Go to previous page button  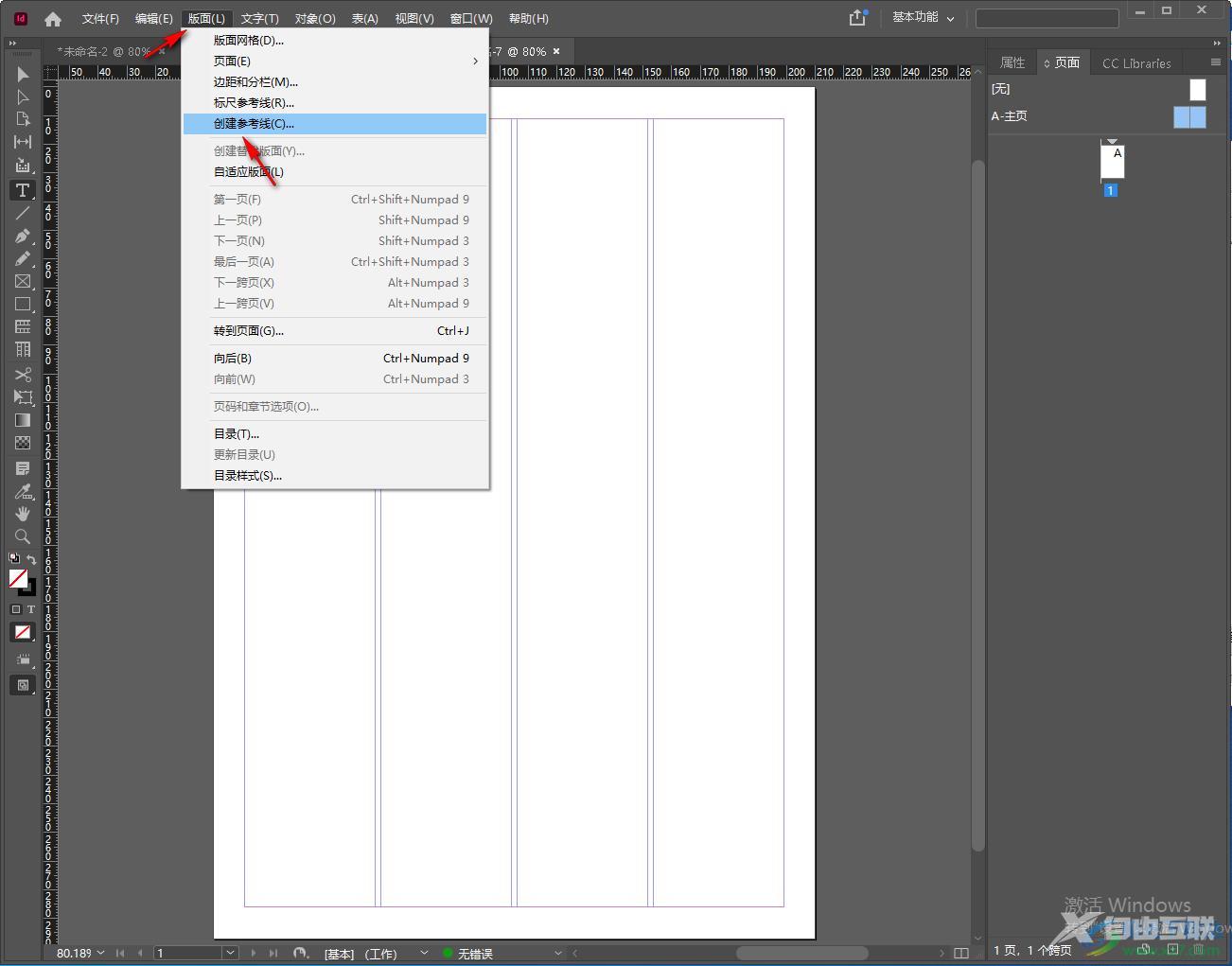pyautogui.click(x=140, y=953)
